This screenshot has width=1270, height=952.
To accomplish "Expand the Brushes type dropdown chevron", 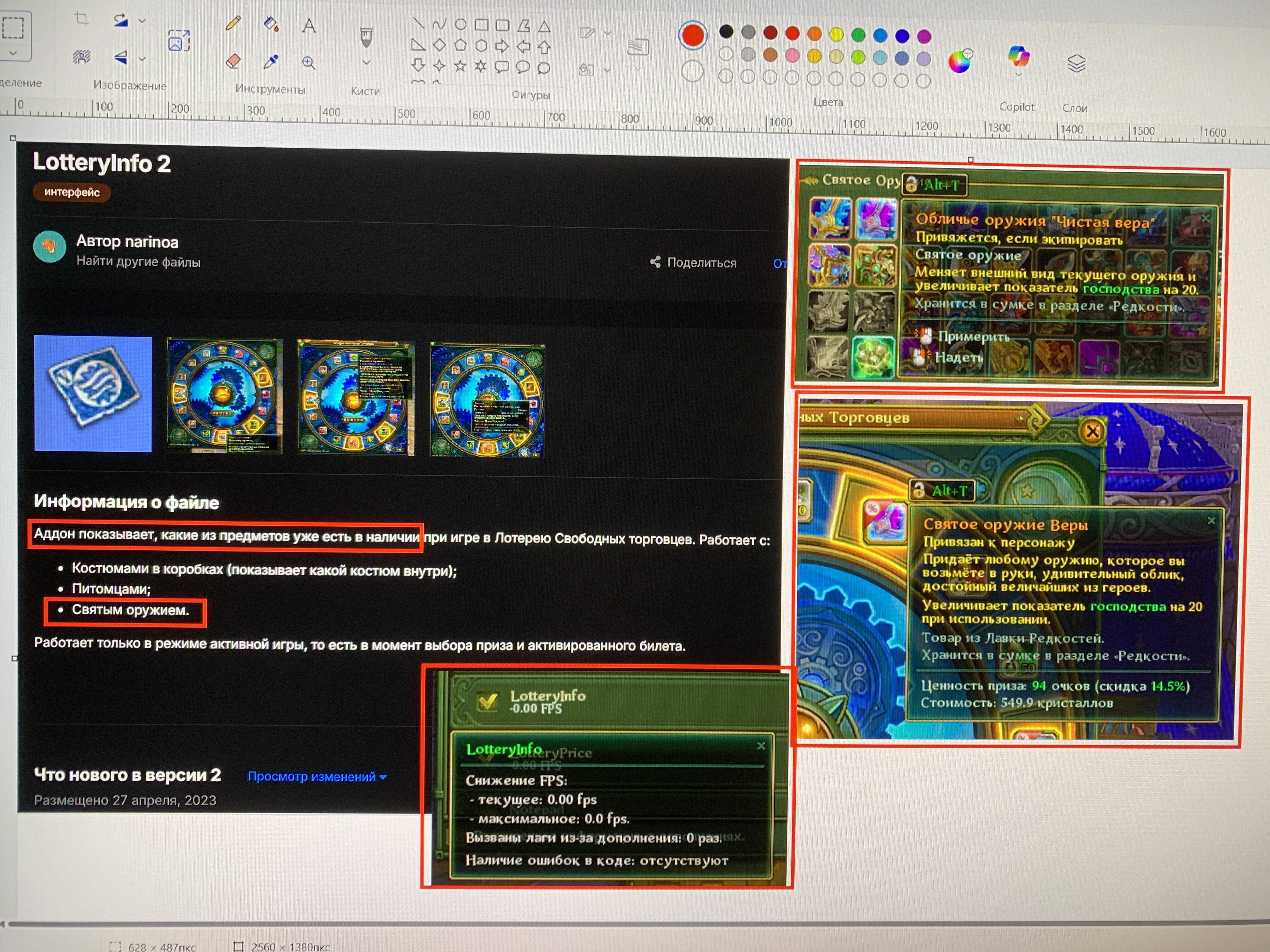I will pos(366,63).
